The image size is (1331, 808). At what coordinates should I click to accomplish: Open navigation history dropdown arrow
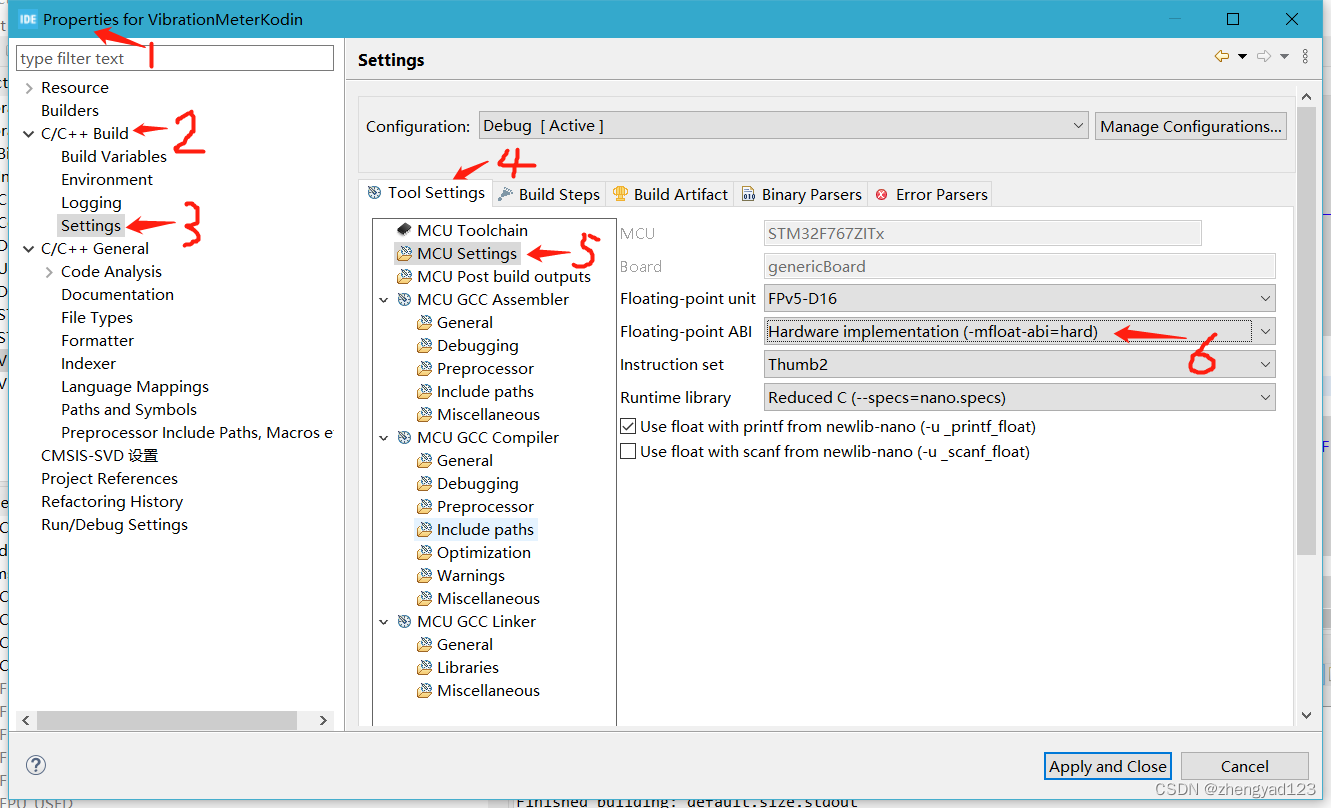(x=1242, y=57)
